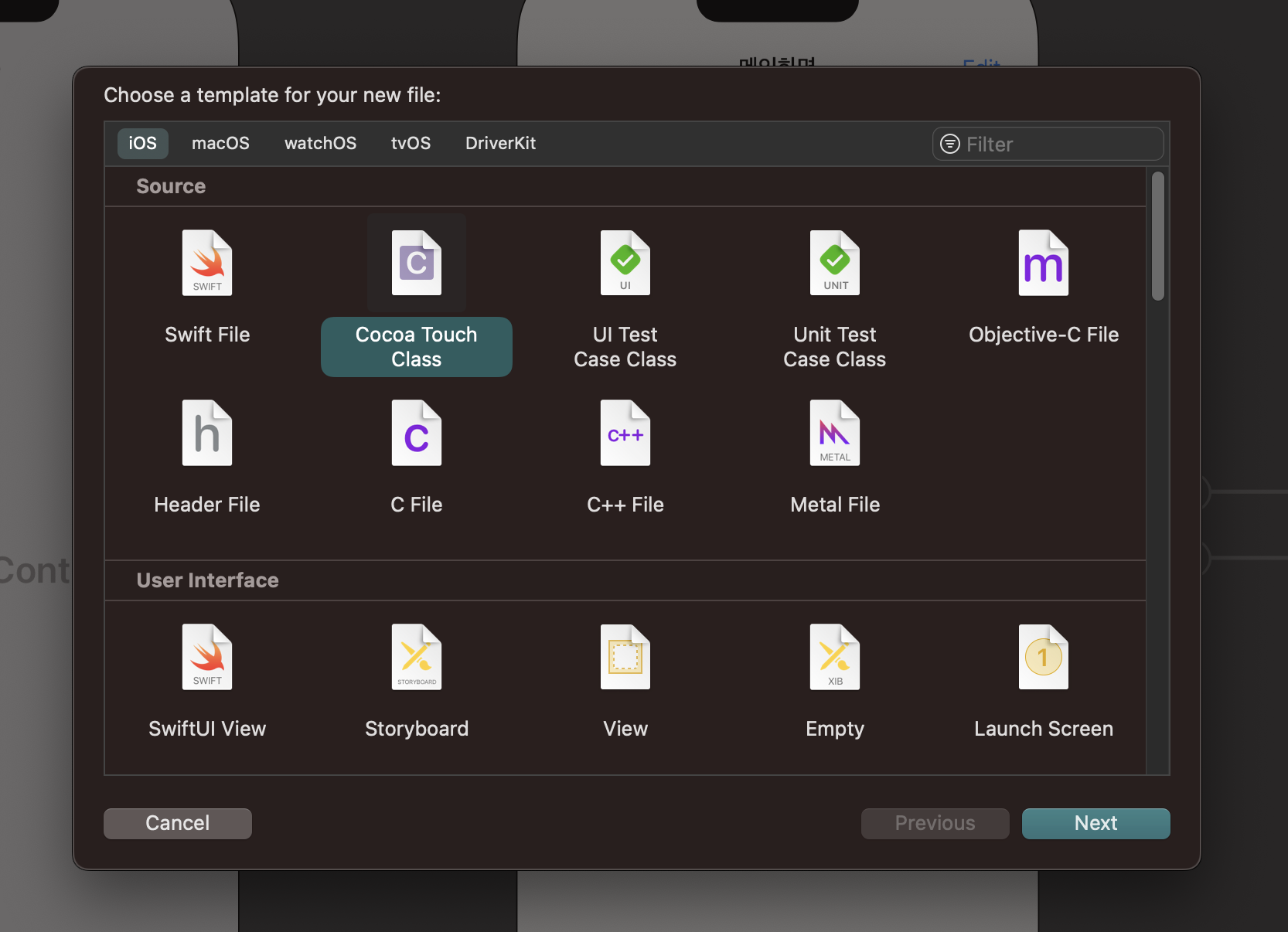This screenshot has height=932, width=1288.
Task: Select the Swift File template icon
Action: coord(207,263)
